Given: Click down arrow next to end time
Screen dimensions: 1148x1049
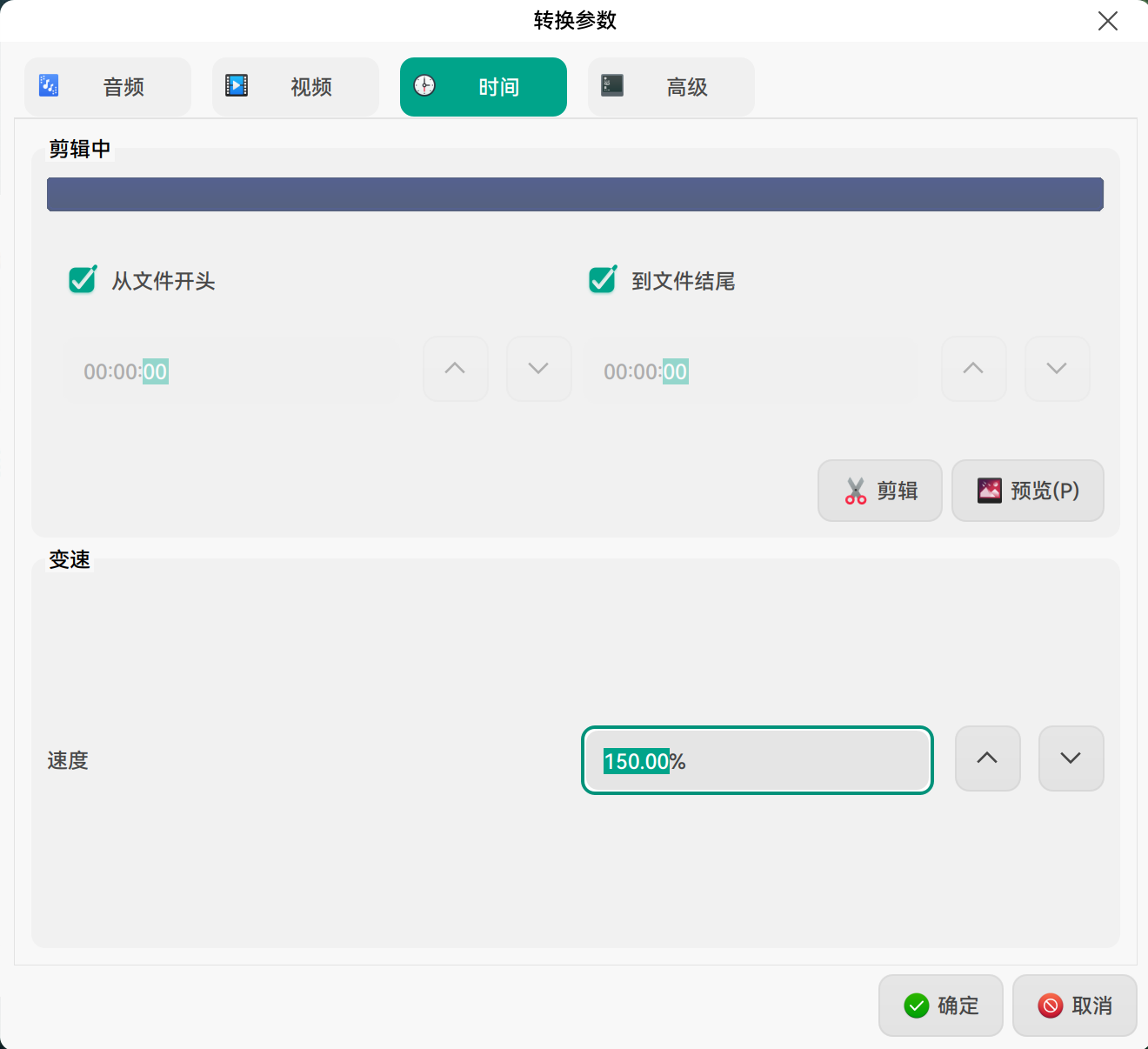Looking at the screenshot, I should pyautogui.click(x=1057, y=369).
